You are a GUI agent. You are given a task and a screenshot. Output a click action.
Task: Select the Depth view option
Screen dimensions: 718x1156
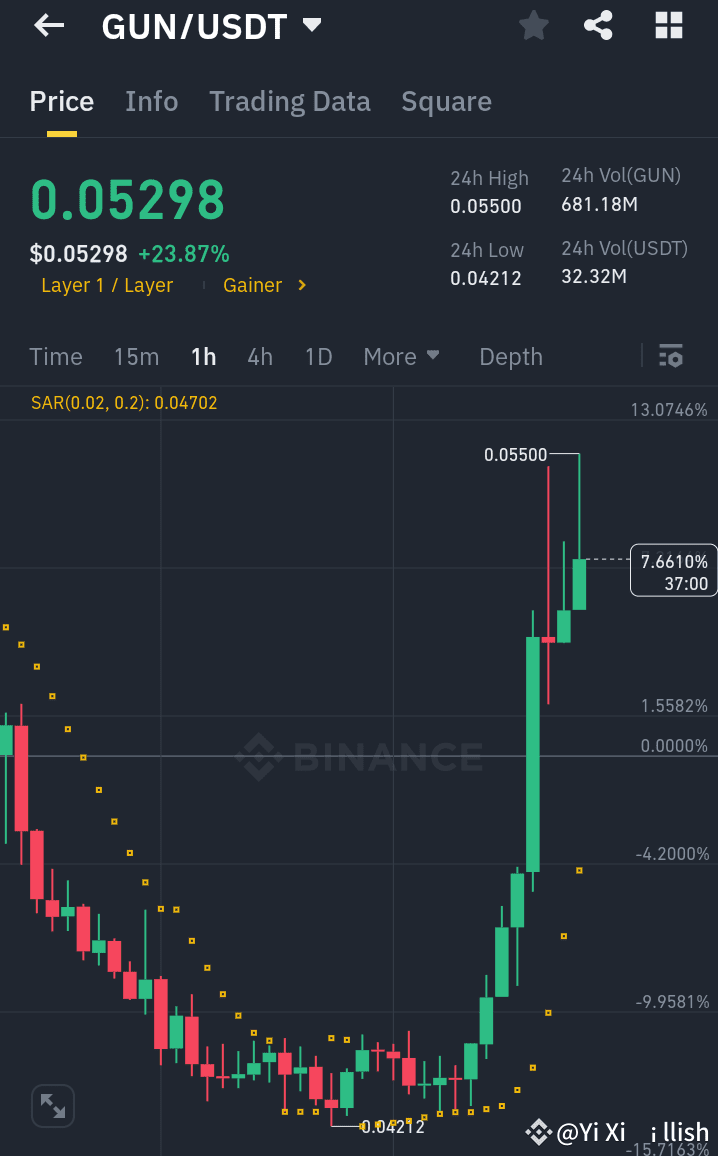point(510,356)
